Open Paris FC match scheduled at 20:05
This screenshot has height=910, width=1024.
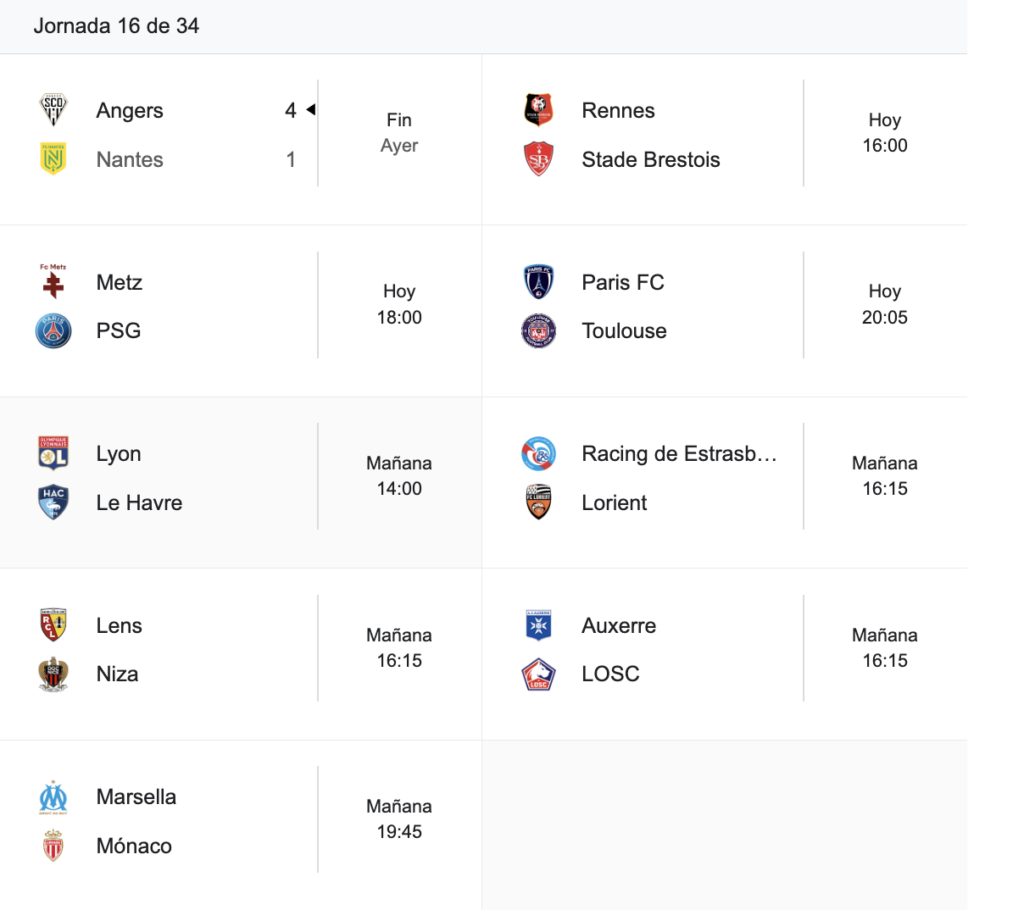[884, 305]
